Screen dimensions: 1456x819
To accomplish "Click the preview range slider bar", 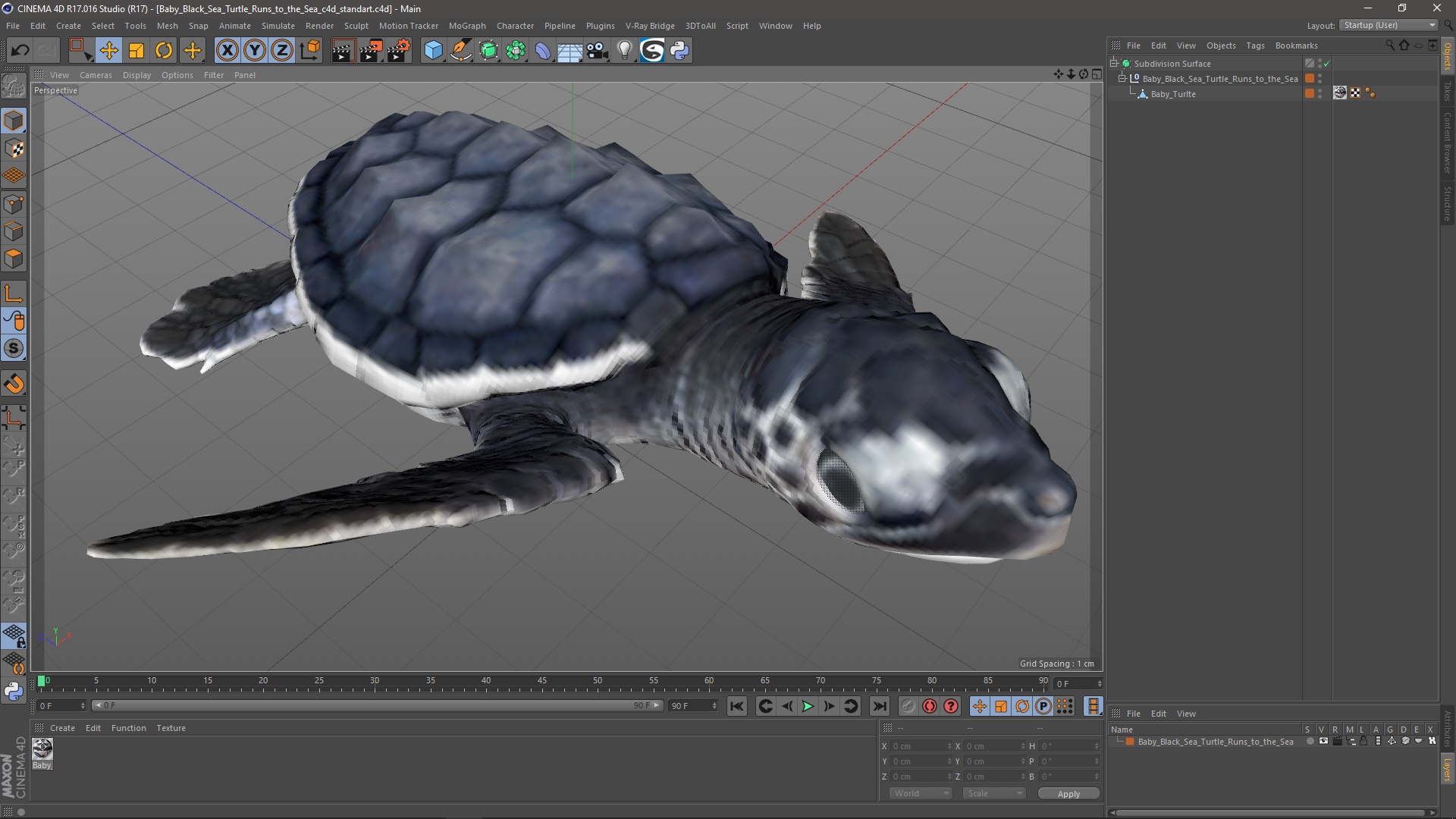I will 378,705.
